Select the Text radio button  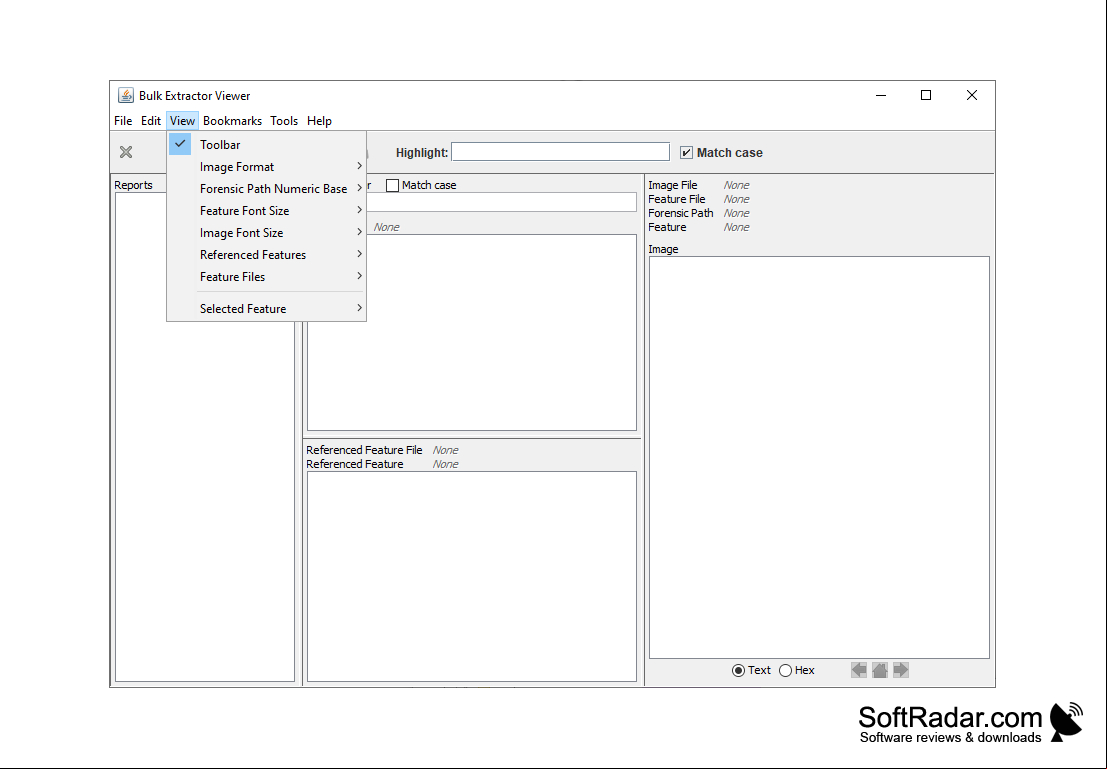[738, 670]
